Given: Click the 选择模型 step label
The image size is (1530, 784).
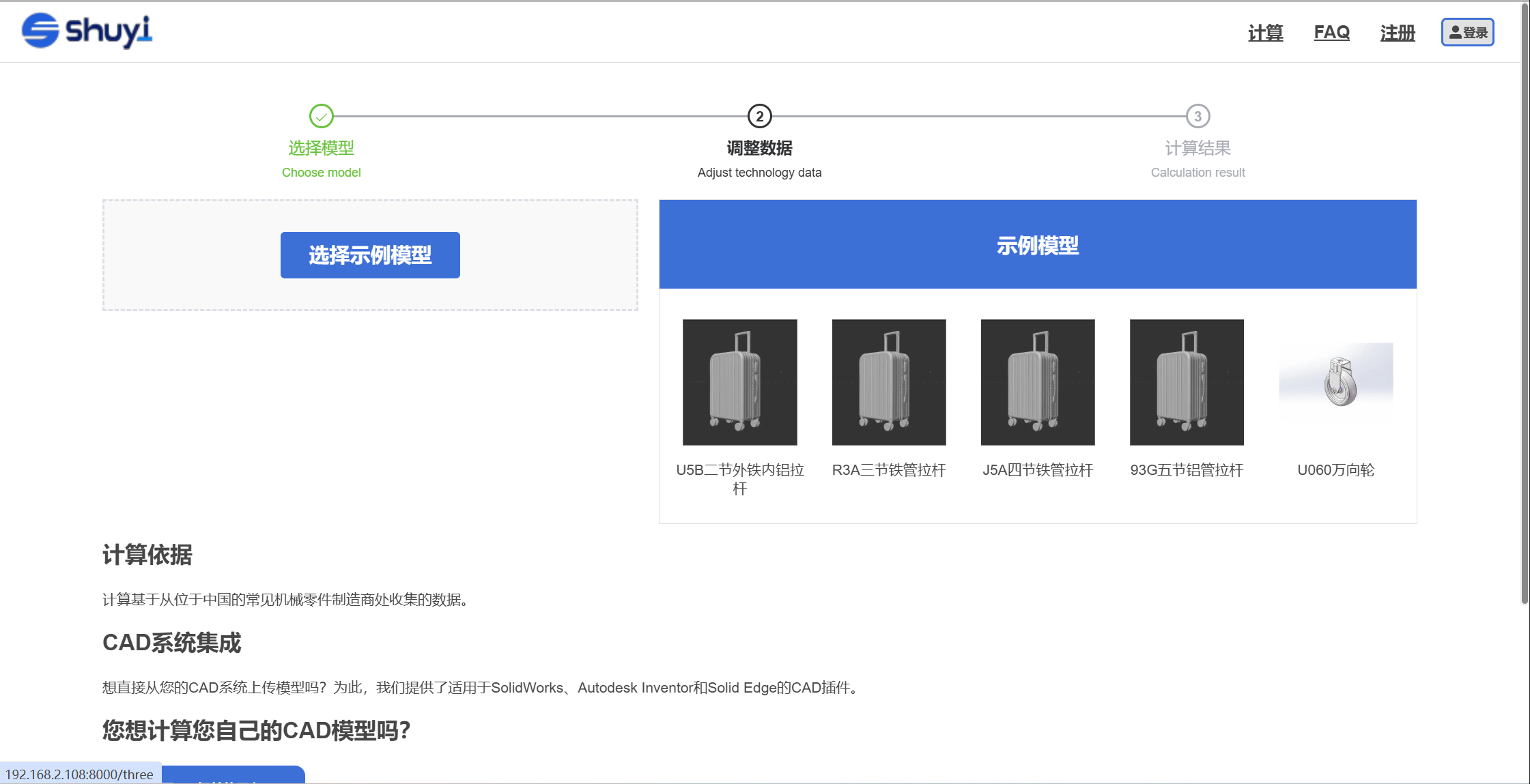Looking at the screenshot, I should coord(321,148).
